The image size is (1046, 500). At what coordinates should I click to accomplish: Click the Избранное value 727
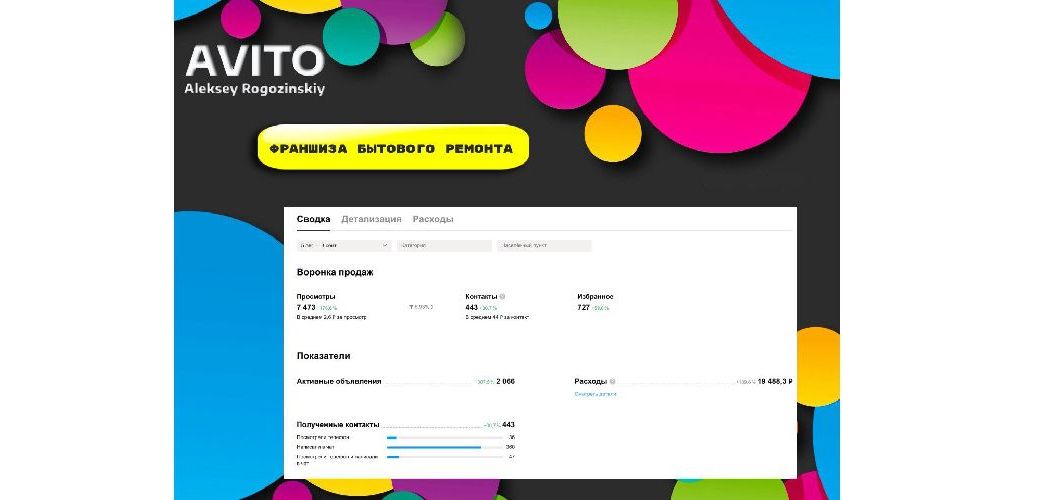click(584, 307)
